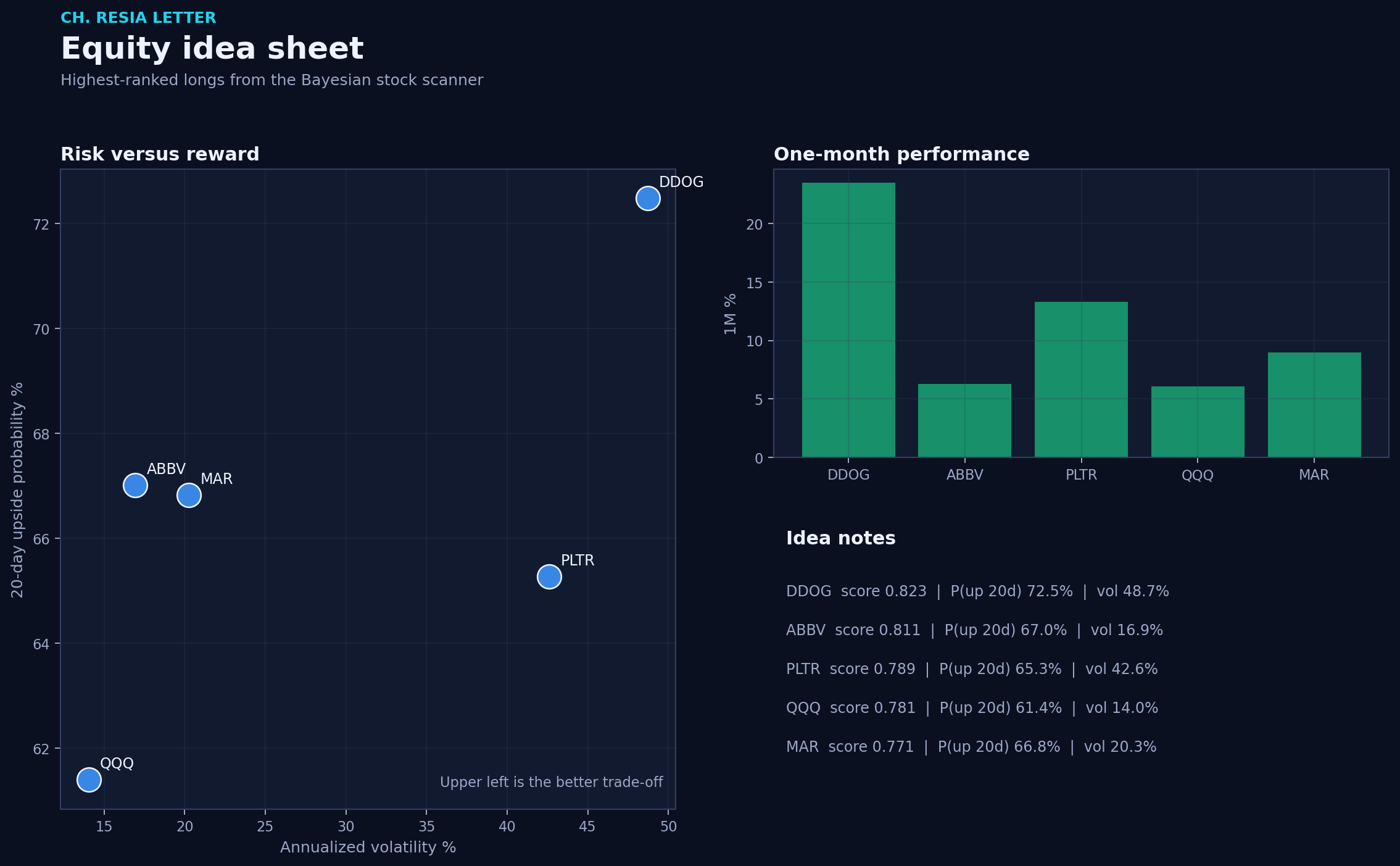Click the 72 tick on probability axis
The width and height of the screenshot is (1400, 866).
[x=41, y=224]
